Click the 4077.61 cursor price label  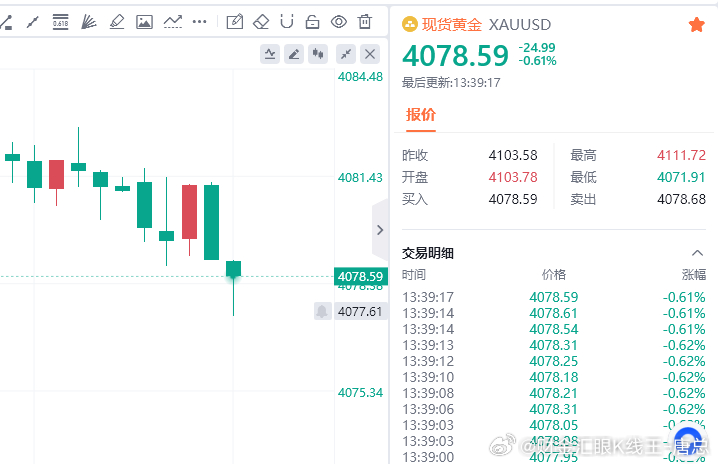pos(360,311)
